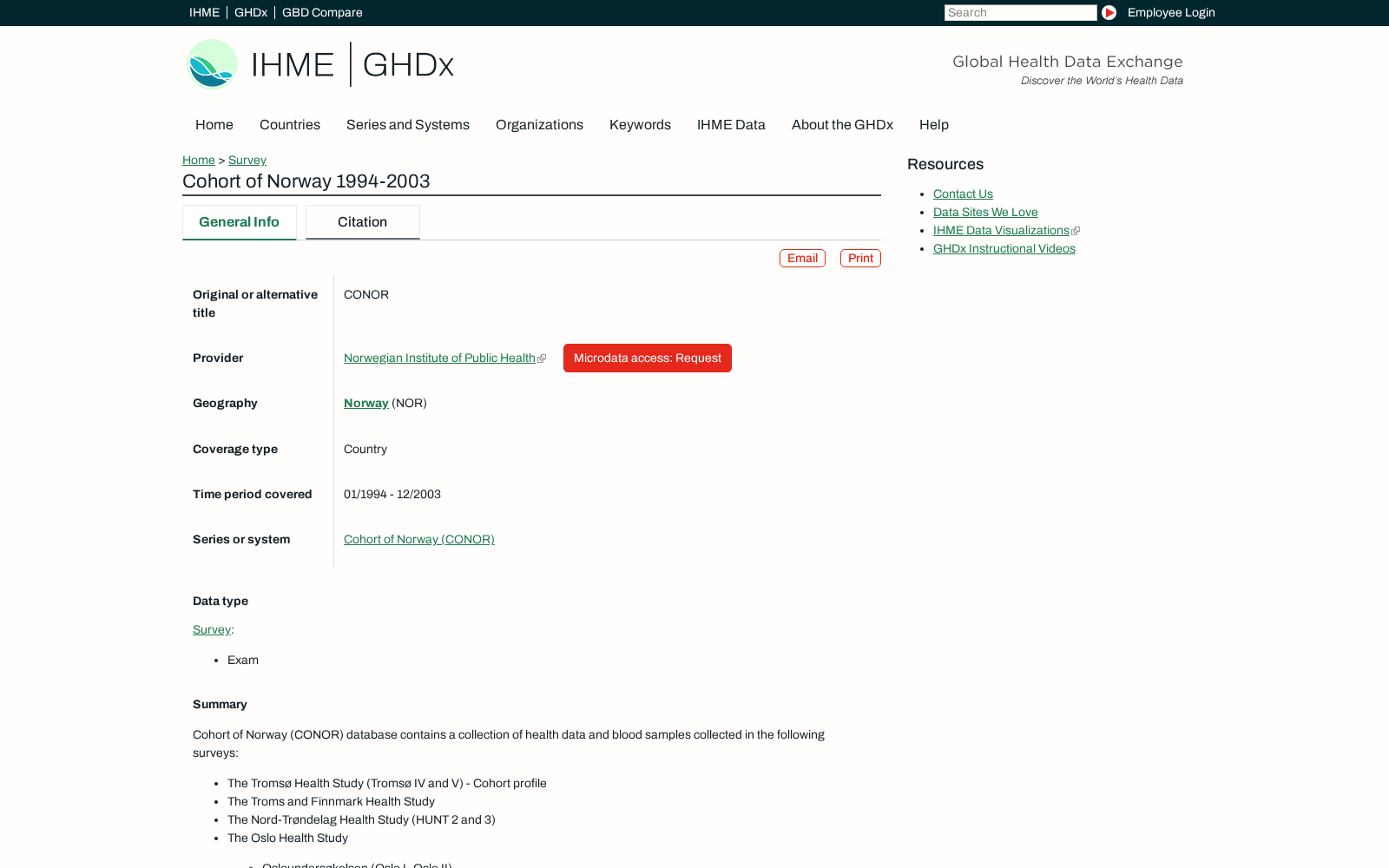Image resolution: width=1389 pixels, height=868 pixels.
Task: Open Norwegian Institute of Public Health link
Action: pos(439,358)
